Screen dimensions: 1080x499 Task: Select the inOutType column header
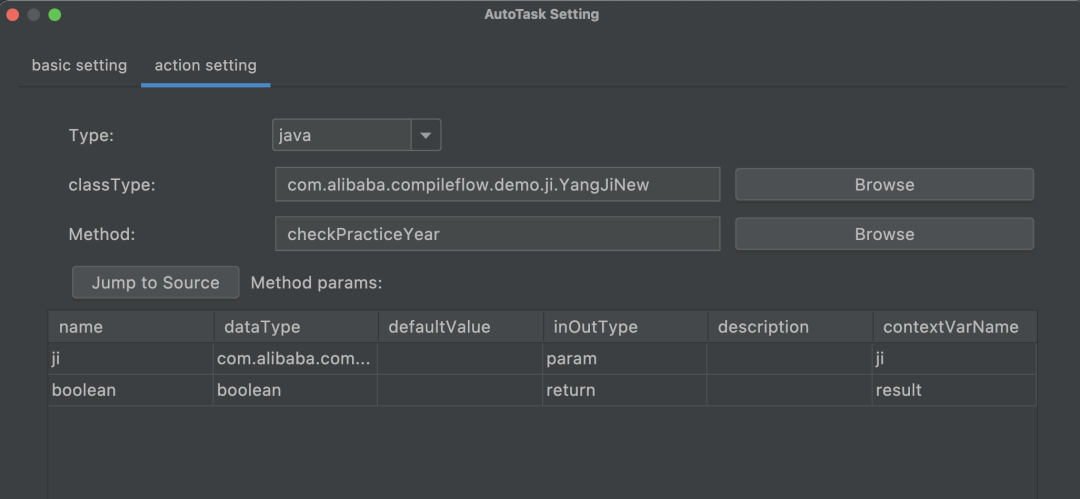click(x=625, y=327)
